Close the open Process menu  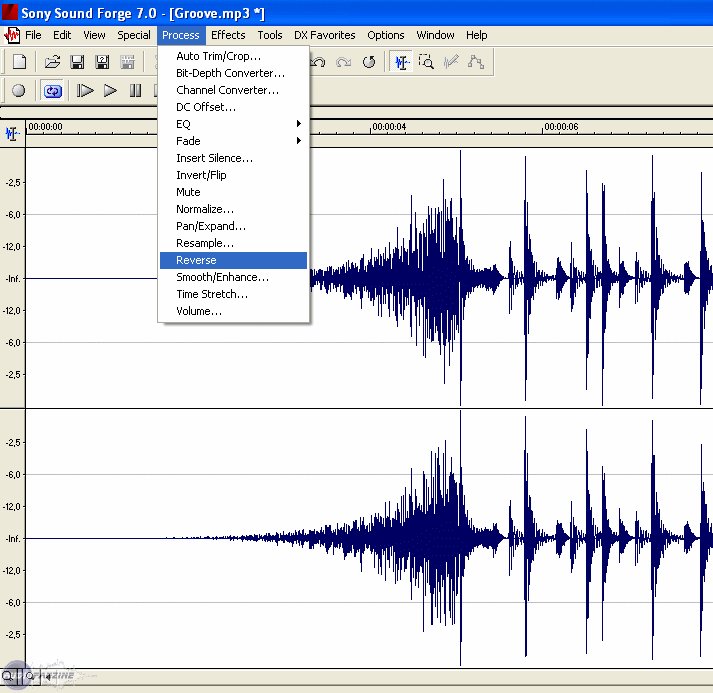tap(181, 35)
